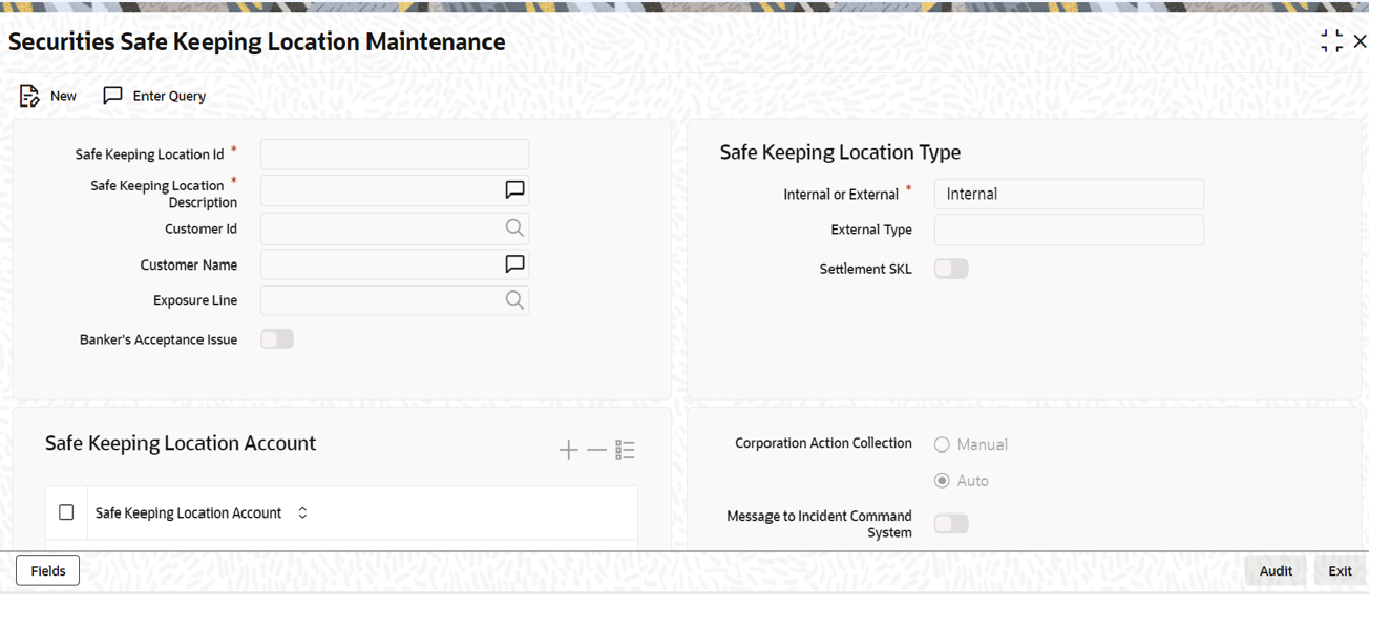Viewport: 1384px width, 625px height.
Task: Click the Fields button
Action: click(48, 571)
